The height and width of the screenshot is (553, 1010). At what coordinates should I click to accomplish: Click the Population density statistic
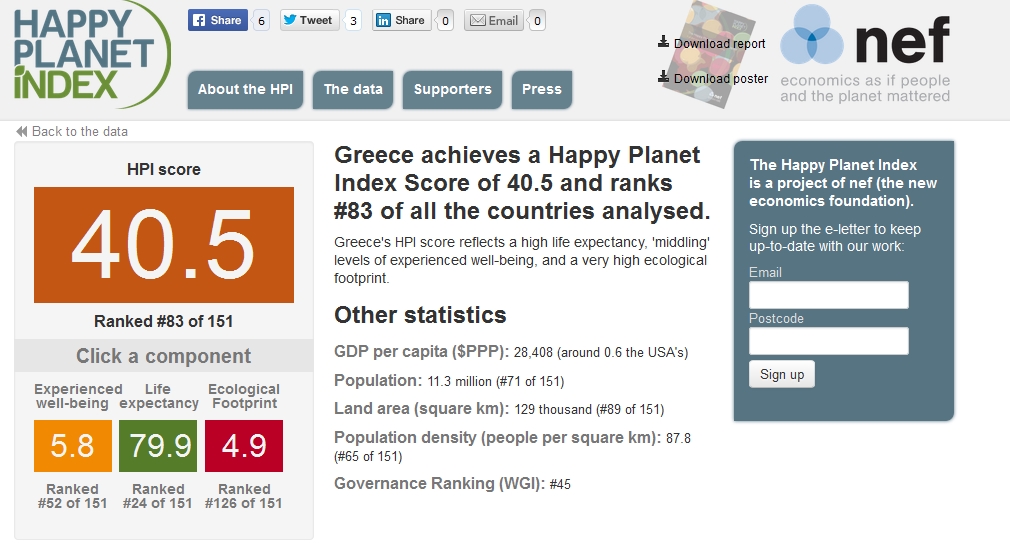(512, 446)
